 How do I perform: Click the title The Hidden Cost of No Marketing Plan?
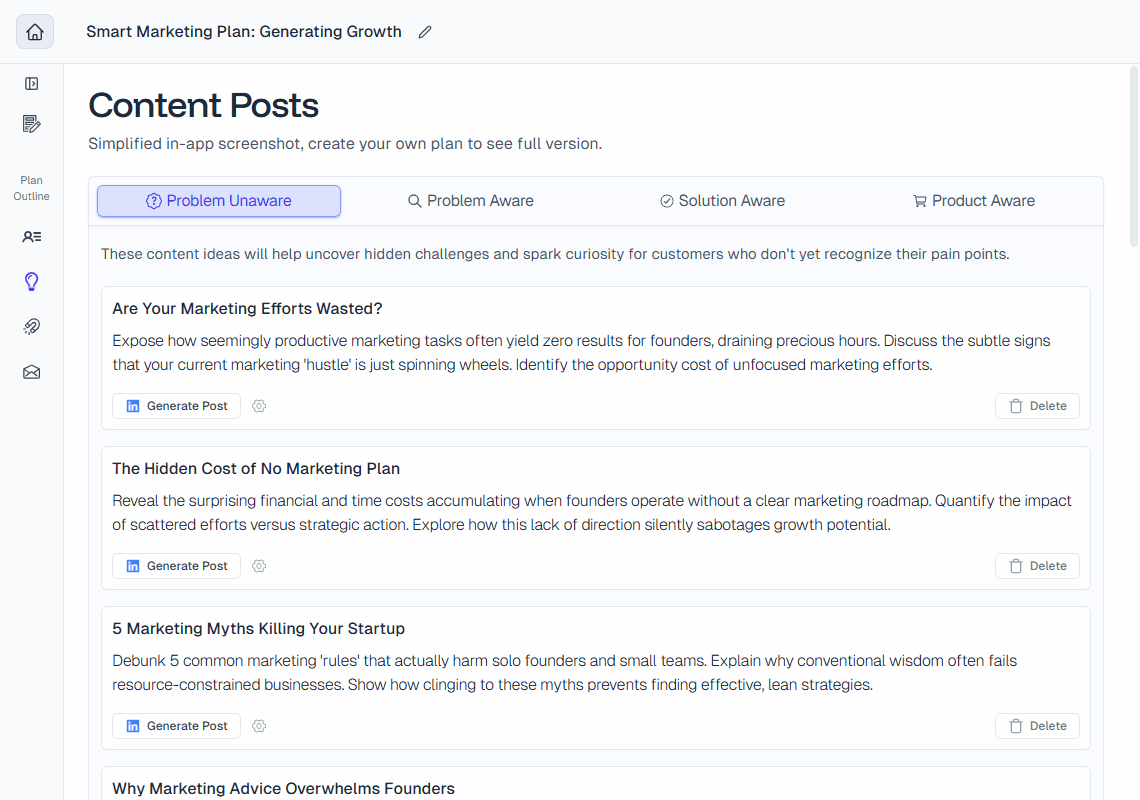click(256, 468)
